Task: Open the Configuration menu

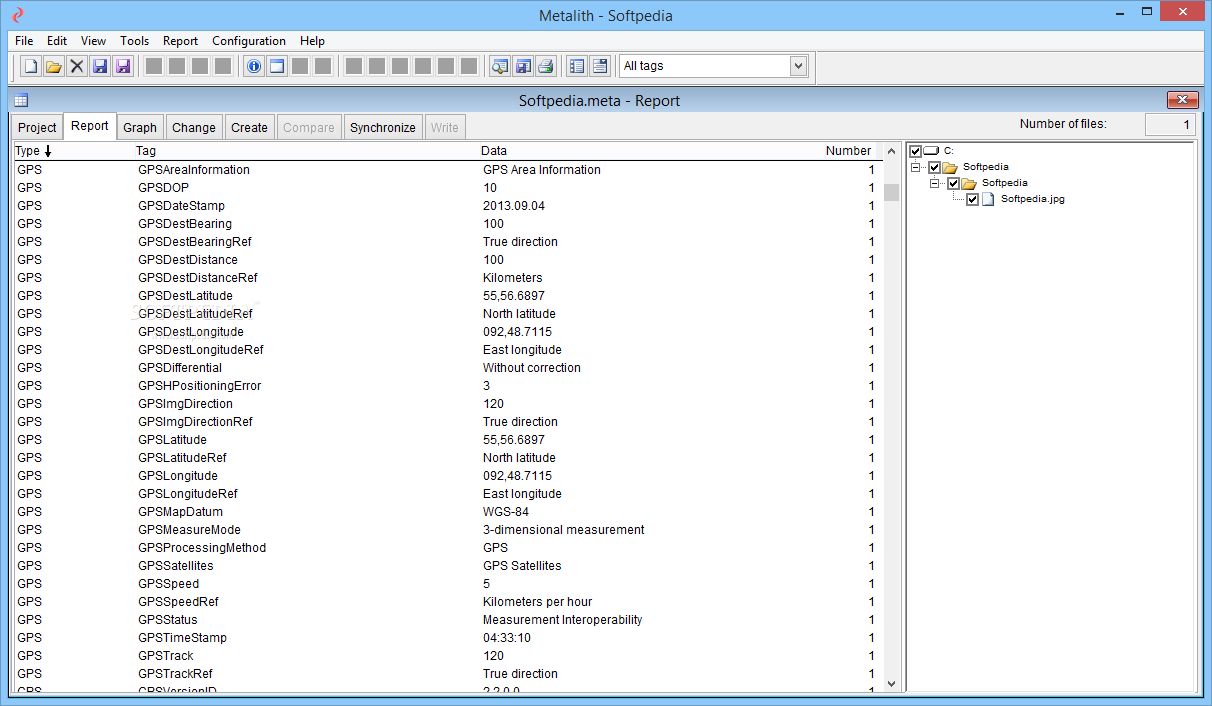Action: coord(249,41)
